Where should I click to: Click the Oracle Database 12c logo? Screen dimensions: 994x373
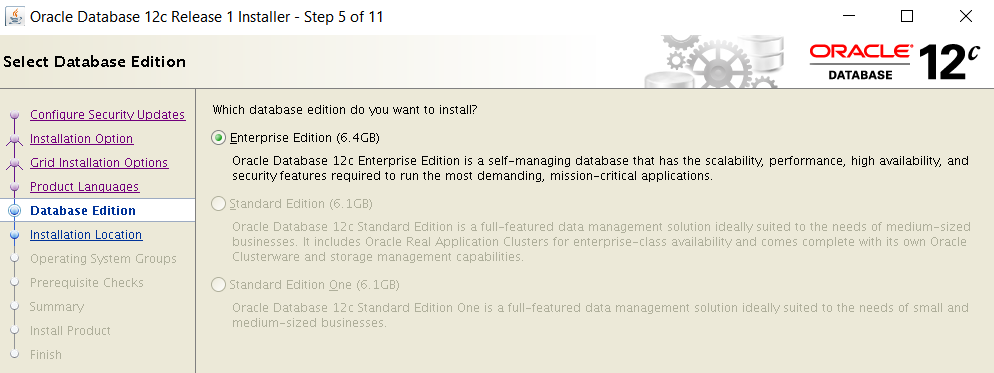(x=896, y=62)
